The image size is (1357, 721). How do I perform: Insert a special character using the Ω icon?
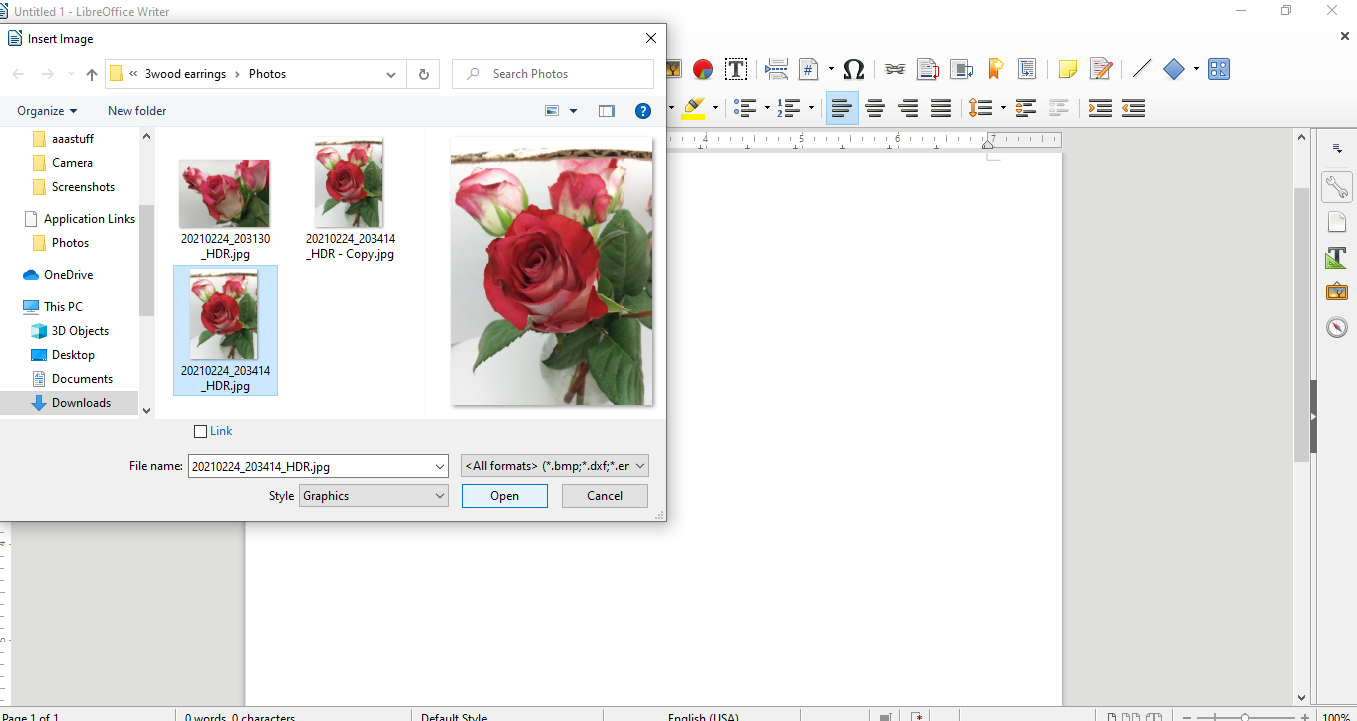click(x=853, y=69)
